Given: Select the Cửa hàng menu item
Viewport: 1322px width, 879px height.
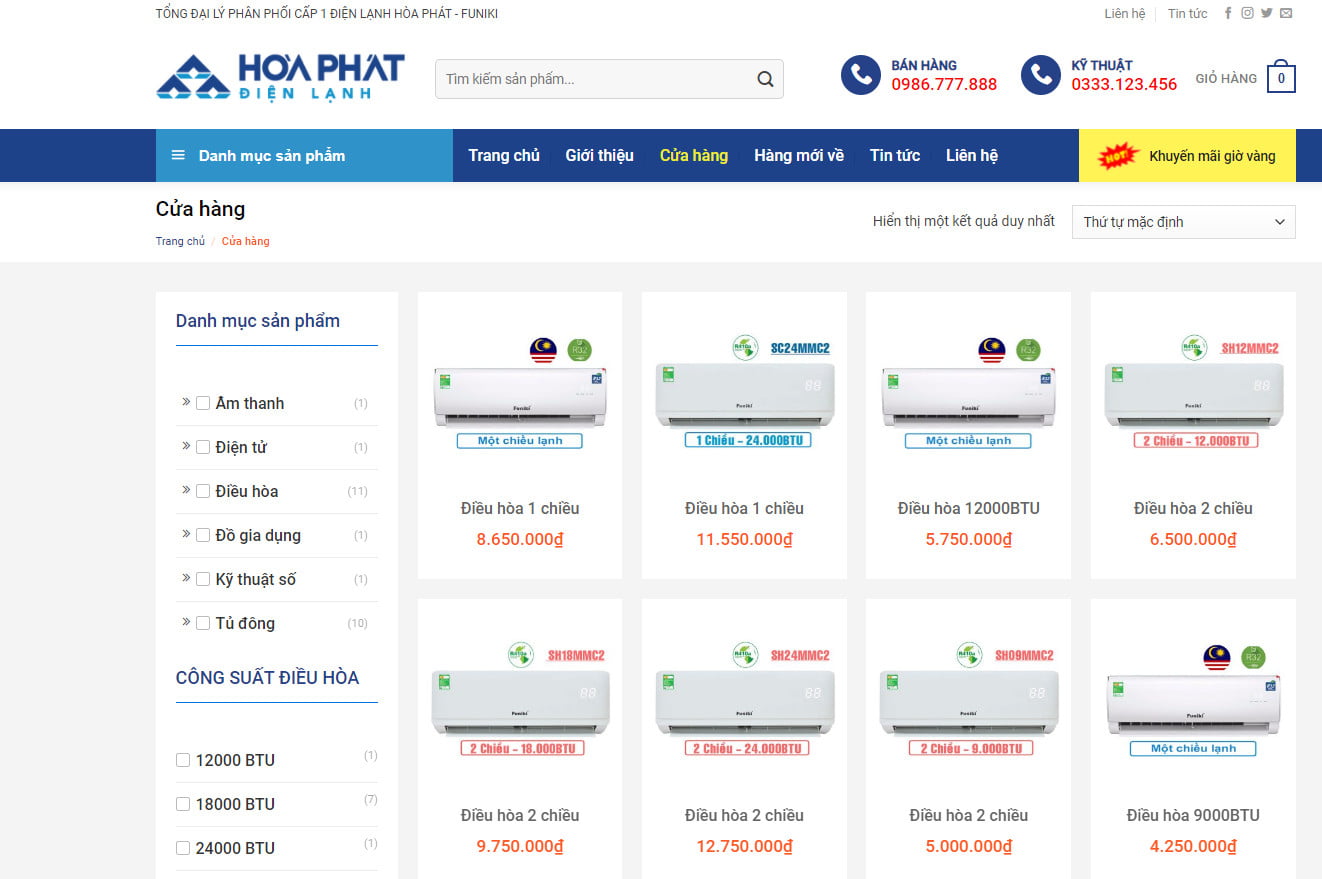Looking at the screenshot, I should (694, 155).
